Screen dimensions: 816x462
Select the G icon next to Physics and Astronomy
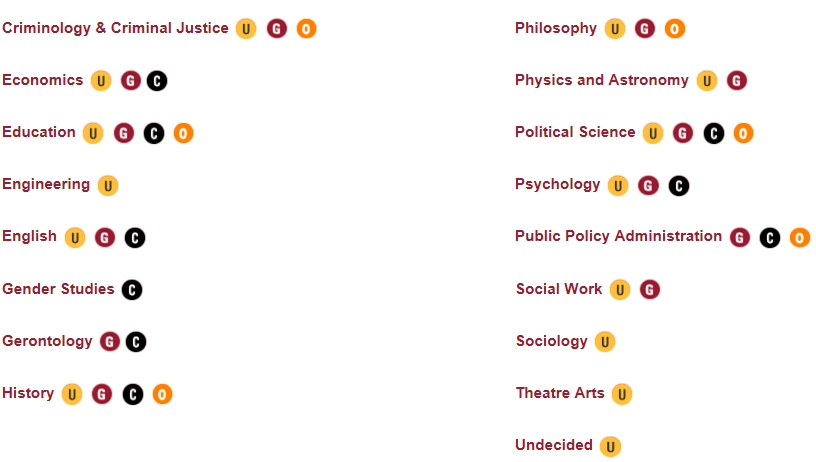(736, 81)
